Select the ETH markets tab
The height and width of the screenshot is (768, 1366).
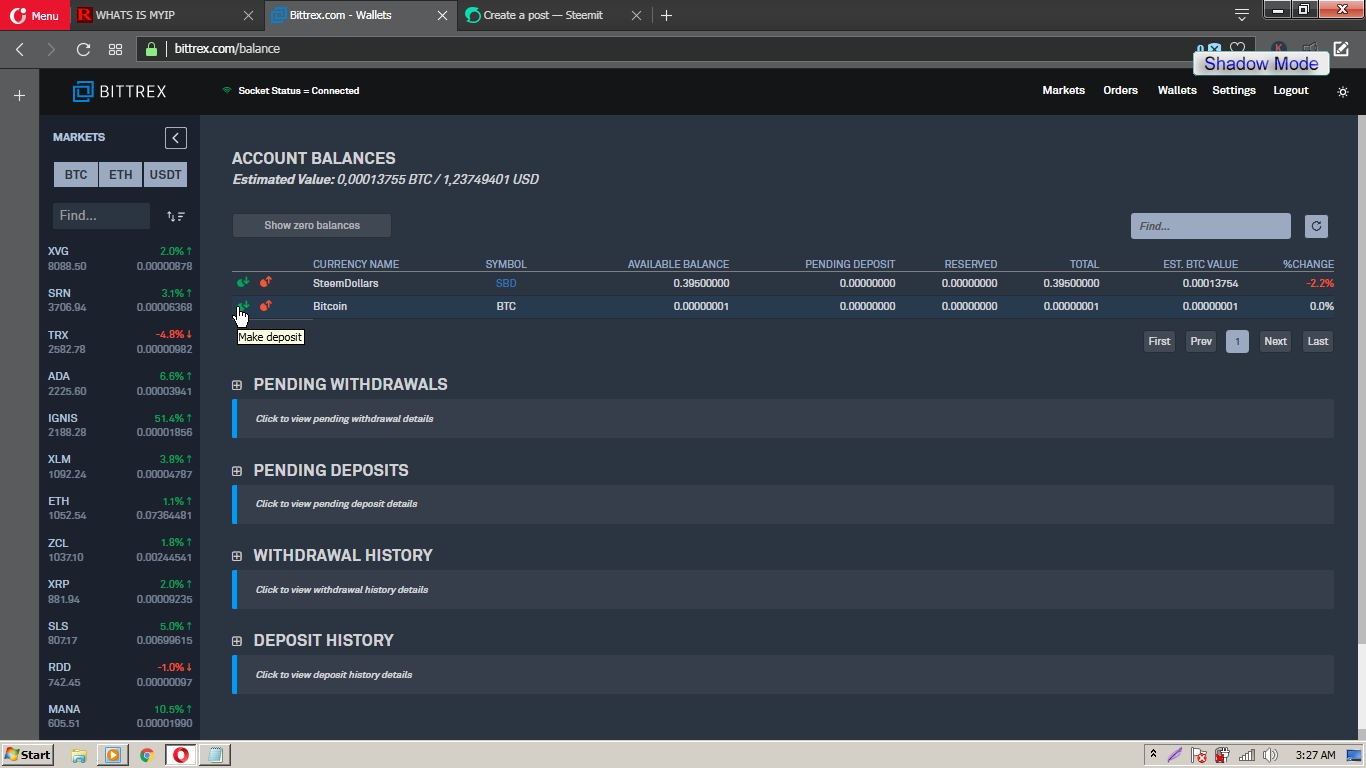tap(121, 175)
